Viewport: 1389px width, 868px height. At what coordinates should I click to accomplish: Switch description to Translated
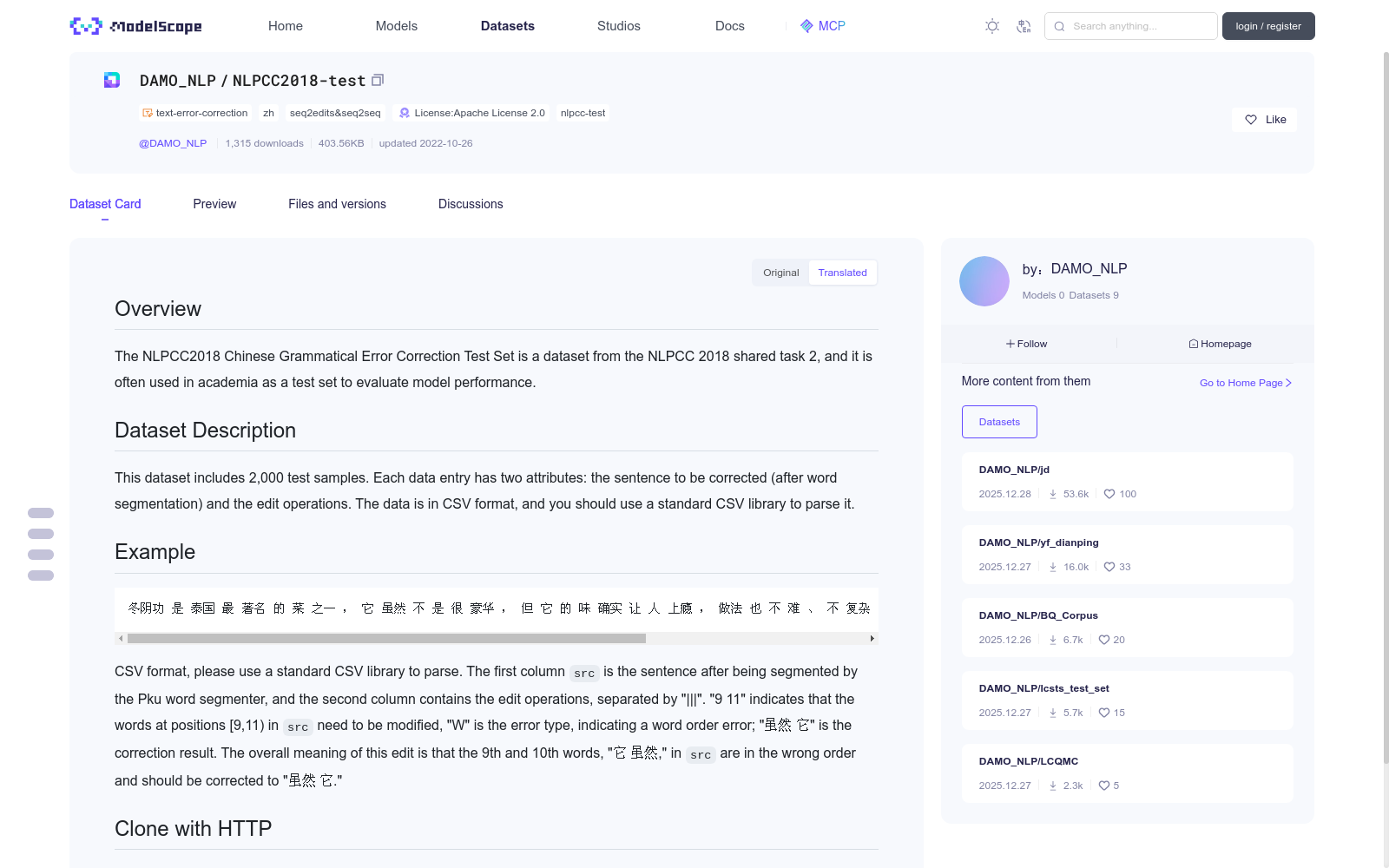843,273
